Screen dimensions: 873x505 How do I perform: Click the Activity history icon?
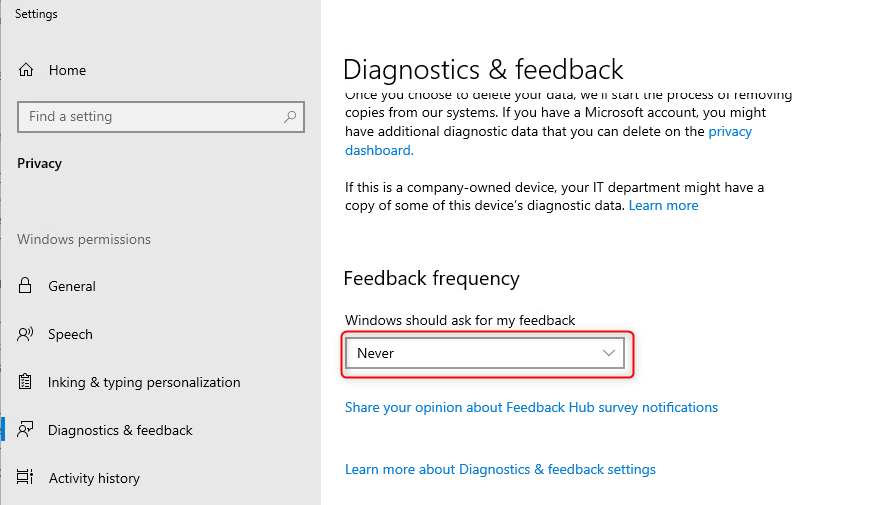tap(25, 478)
